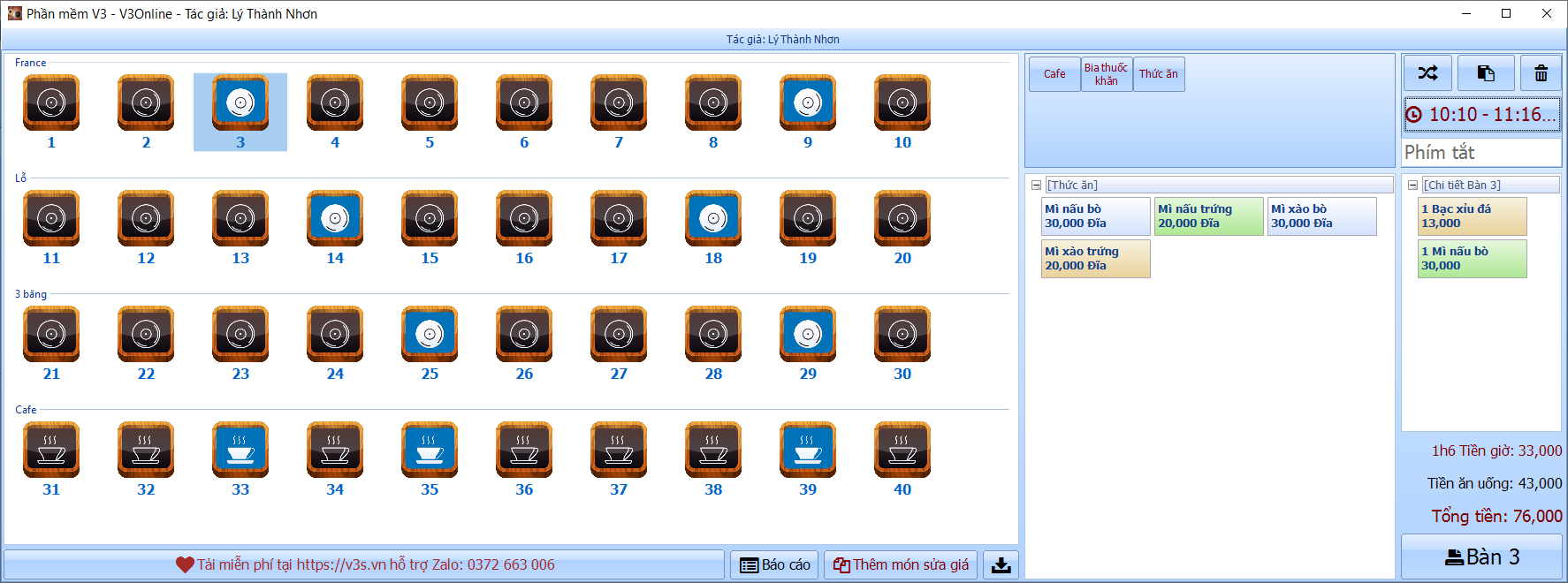Open cafe table 36
The image size is (1568, 583).
click(x=524, y=459)
